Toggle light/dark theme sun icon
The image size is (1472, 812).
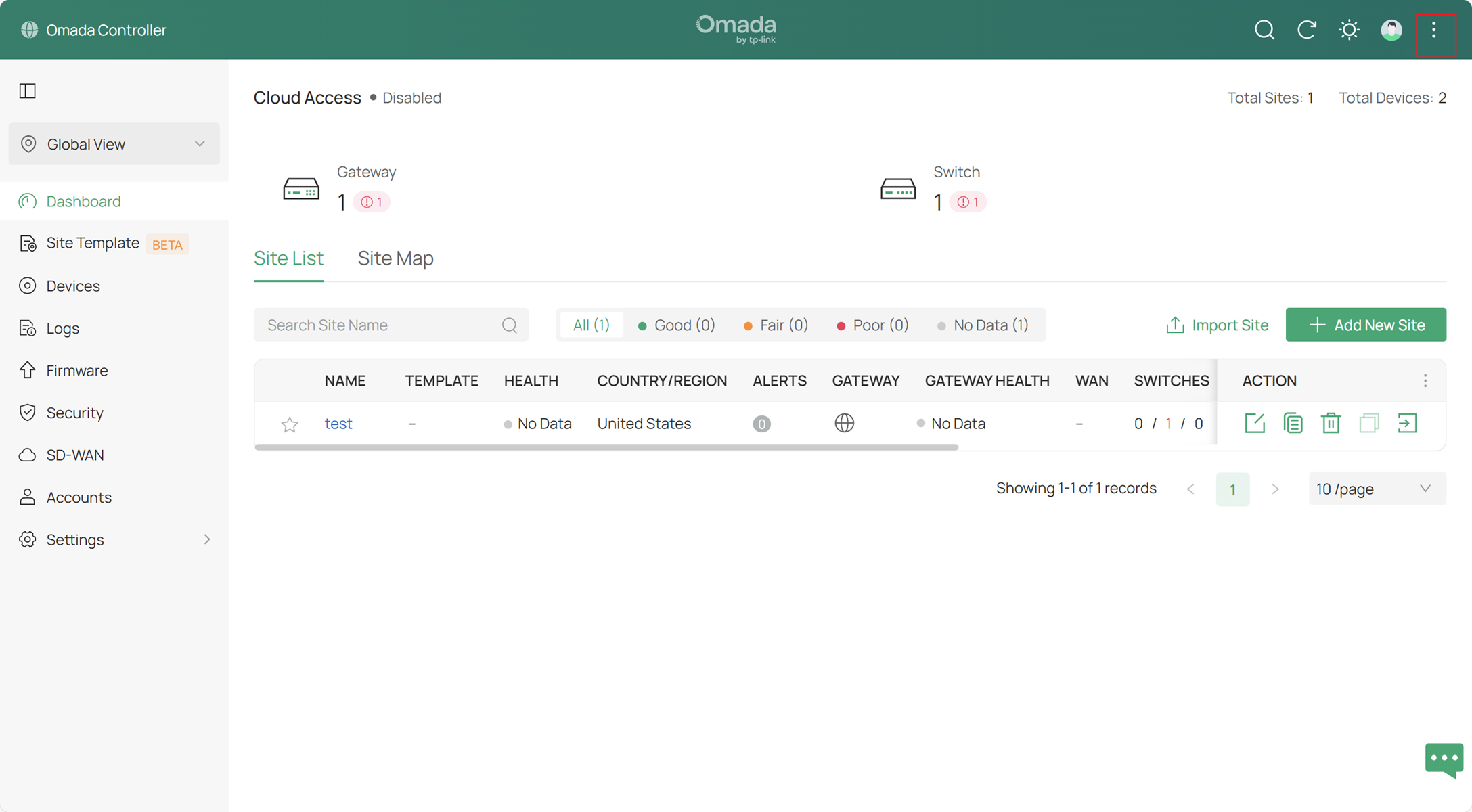point(1349,30)
